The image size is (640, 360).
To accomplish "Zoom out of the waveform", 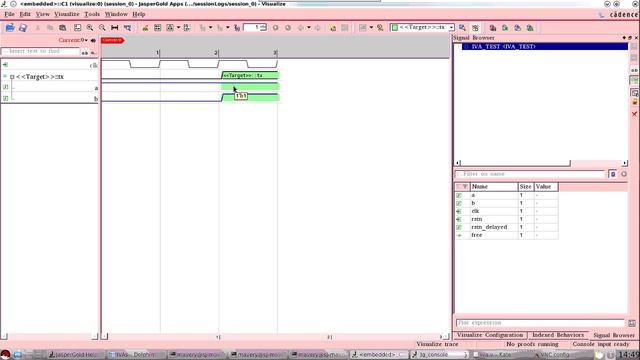I will tap(102, 28).
